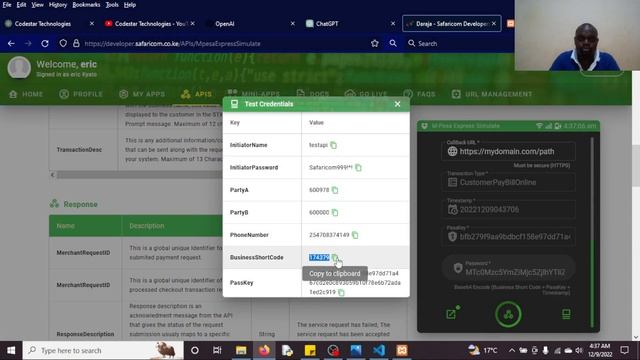Screen dimensions: 640x360
Task: Click browser forward arrow
Action: pos(28,43)
